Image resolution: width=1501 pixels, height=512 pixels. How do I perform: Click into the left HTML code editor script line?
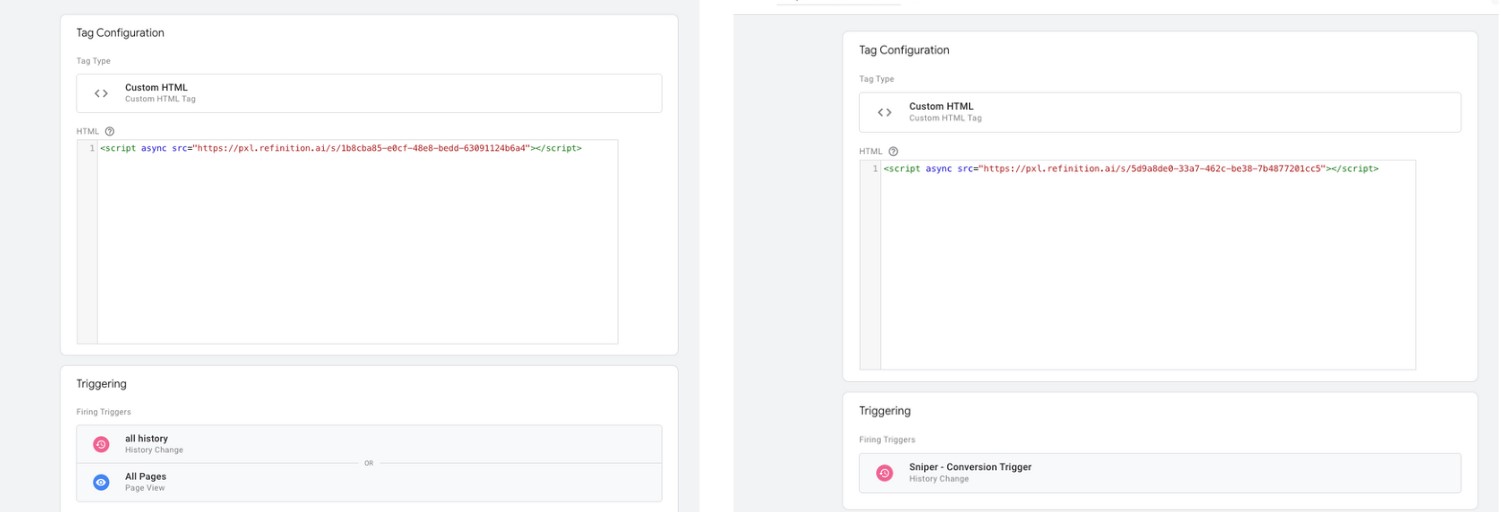pos(341,148)
